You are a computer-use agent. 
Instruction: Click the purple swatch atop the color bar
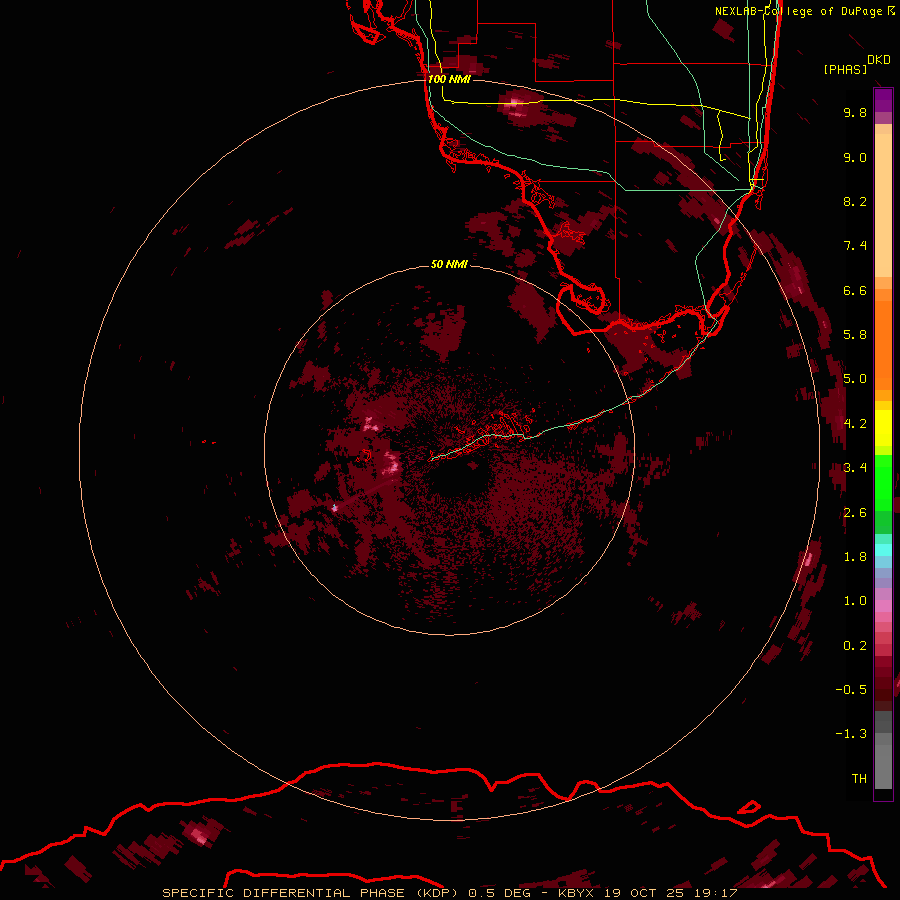coord(883,100)
